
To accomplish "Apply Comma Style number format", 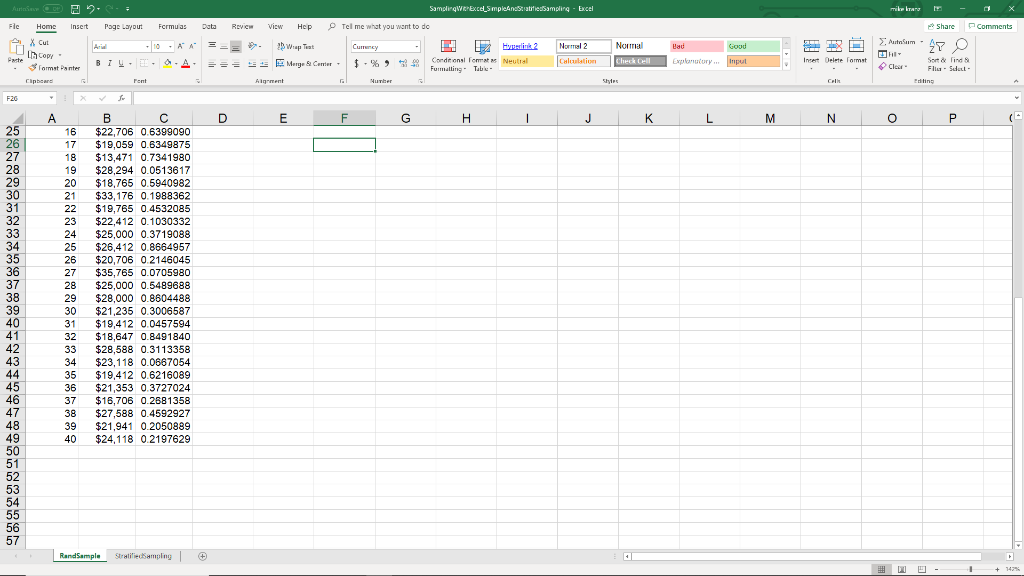I will click(387, 63).
